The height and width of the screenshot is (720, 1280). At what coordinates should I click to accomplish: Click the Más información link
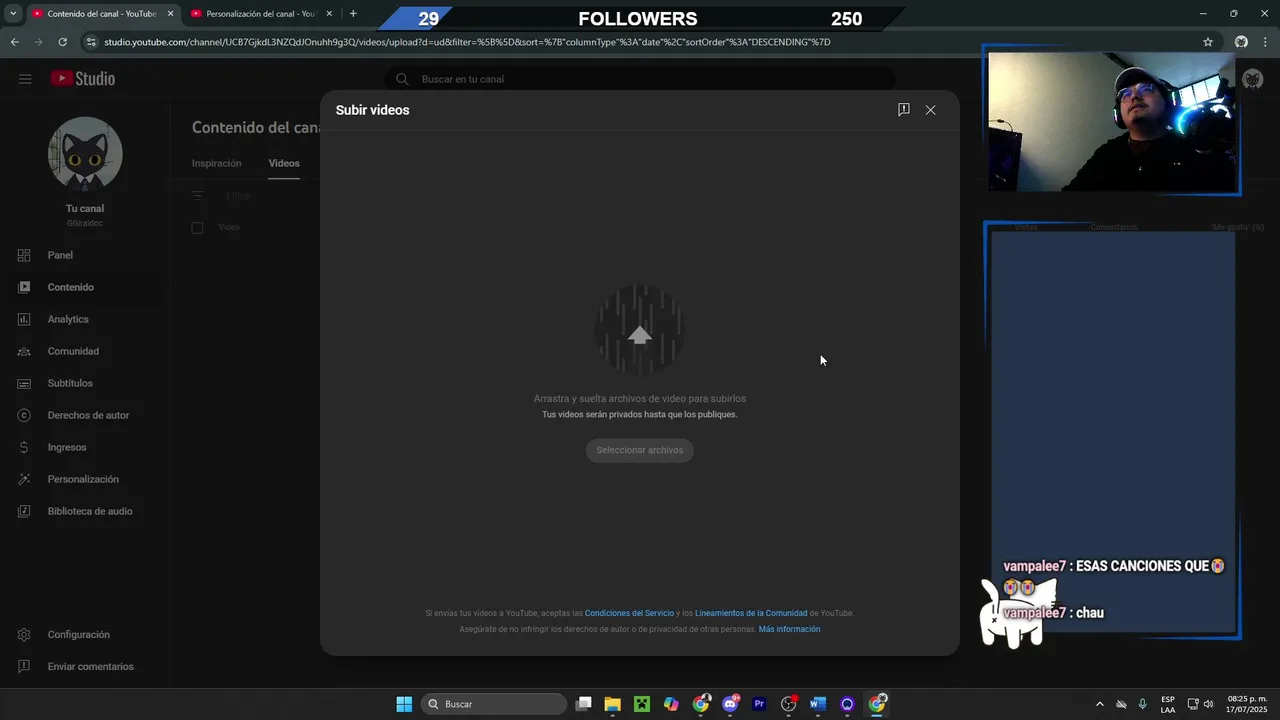(789, 629)
